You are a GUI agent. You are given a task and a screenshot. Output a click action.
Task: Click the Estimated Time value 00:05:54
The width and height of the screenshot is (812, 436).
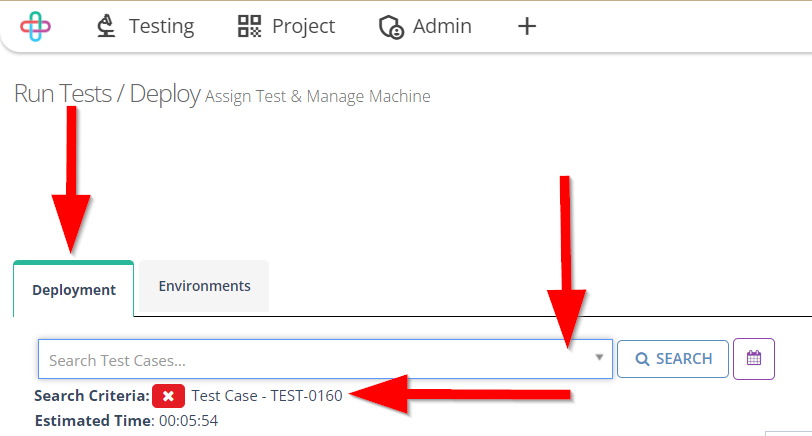pos(188,421)
